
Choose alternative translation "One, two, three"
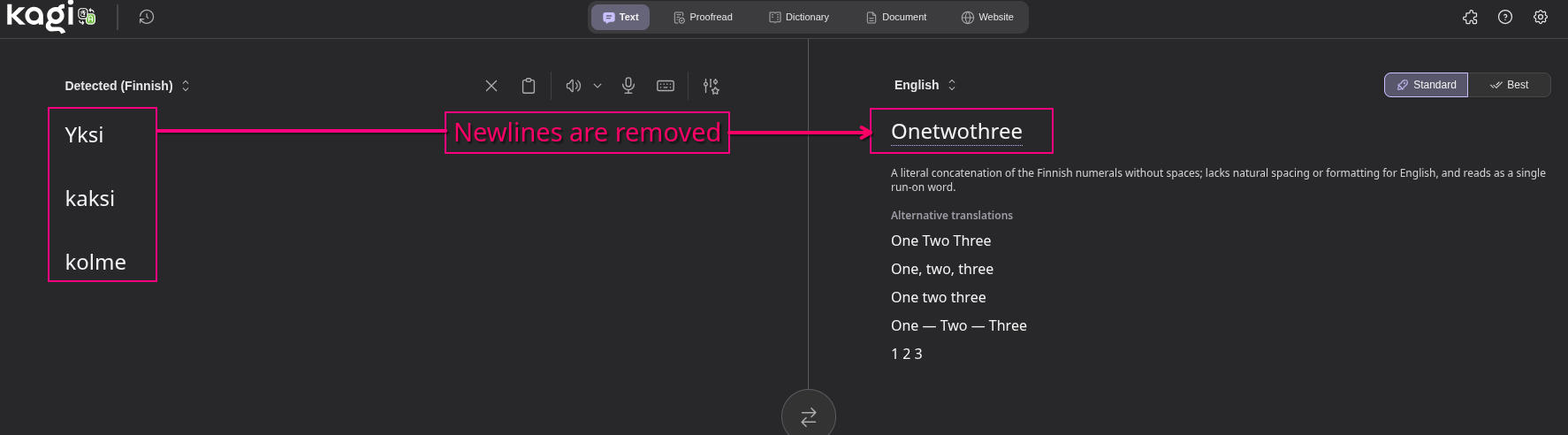pos(941,269)
